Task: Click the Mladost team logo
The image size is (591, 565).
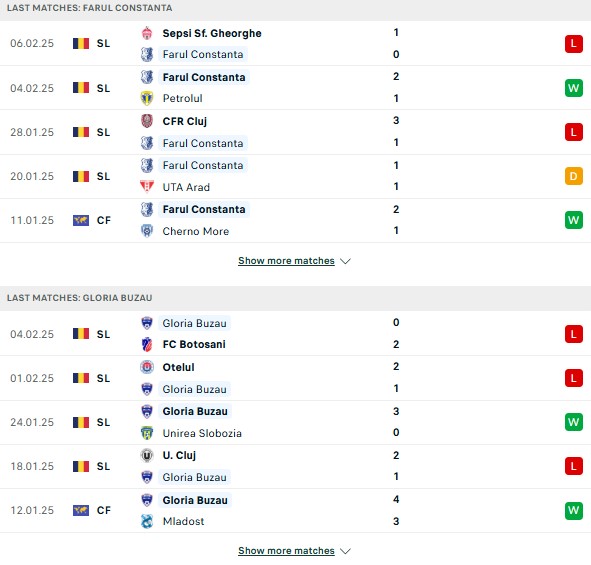Action: (147, 521)
